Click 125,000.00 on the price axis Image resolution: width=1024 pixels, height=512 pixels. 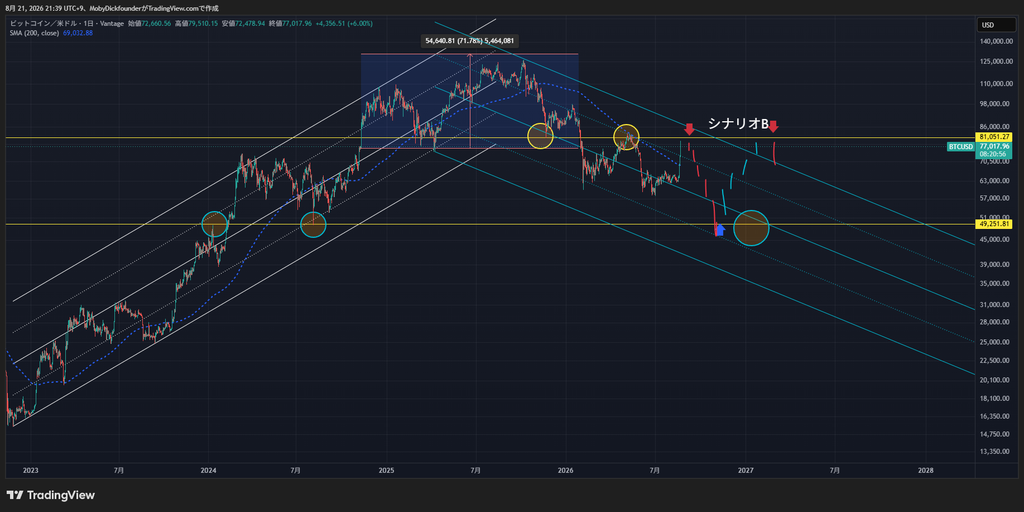click(995, 61)
